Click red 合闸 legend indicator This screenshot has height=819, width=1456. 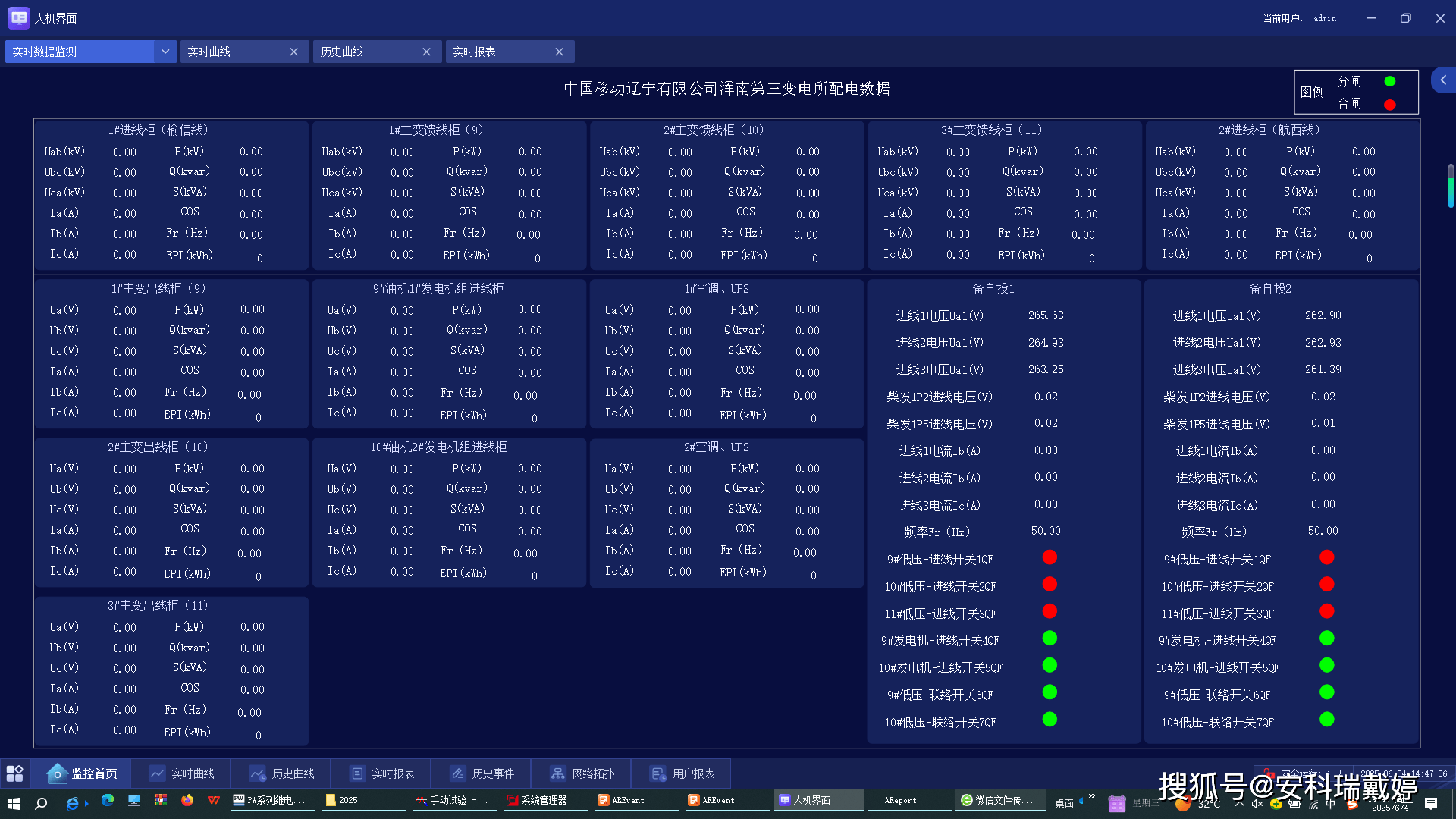1389,105
